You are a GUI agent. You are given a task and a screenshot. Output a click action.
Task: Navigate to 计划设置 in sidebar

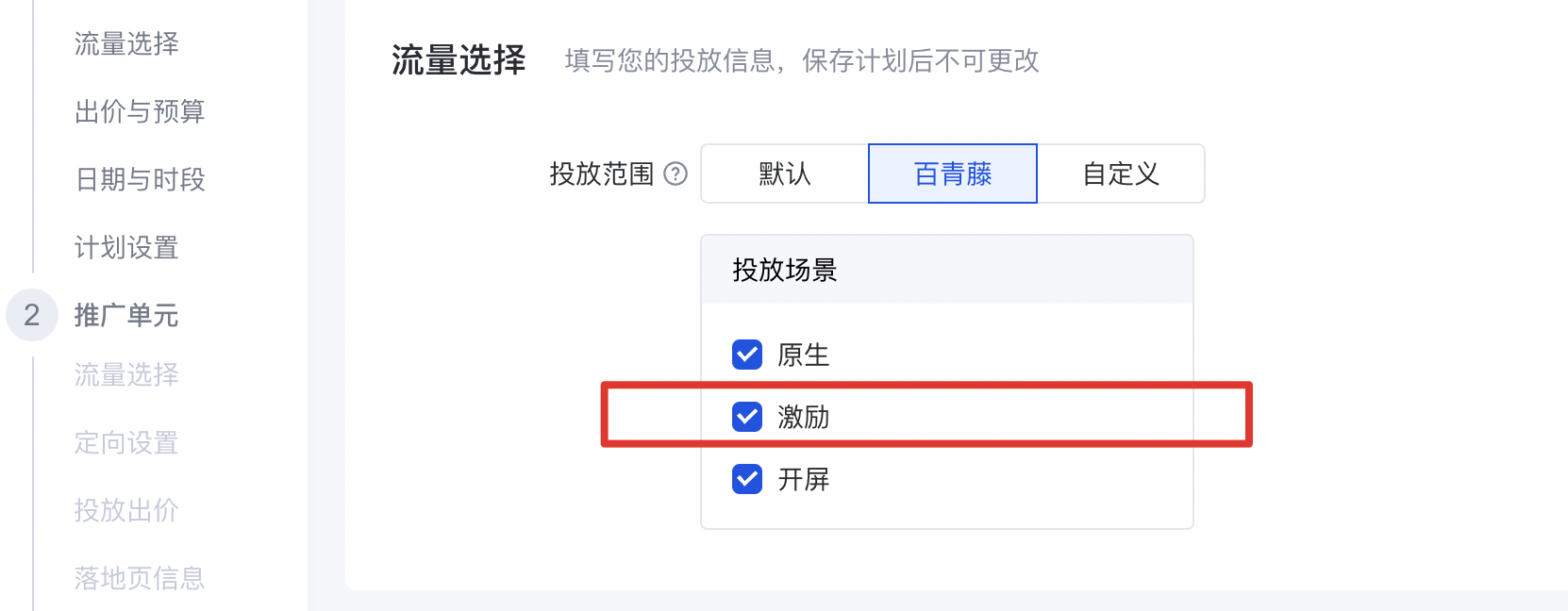tap(126, 247)
